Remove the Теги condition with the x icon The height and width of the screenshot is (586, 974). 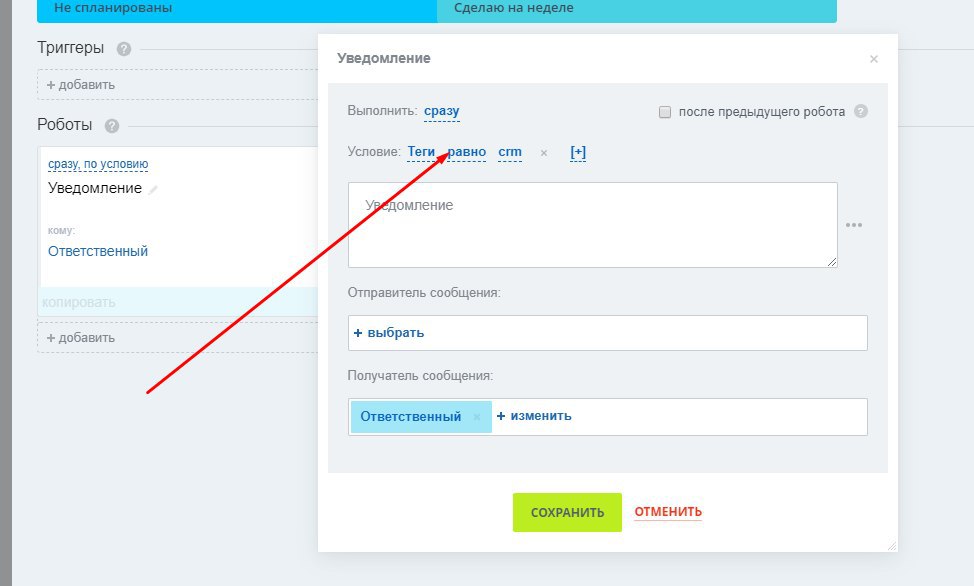click(544, 152)
